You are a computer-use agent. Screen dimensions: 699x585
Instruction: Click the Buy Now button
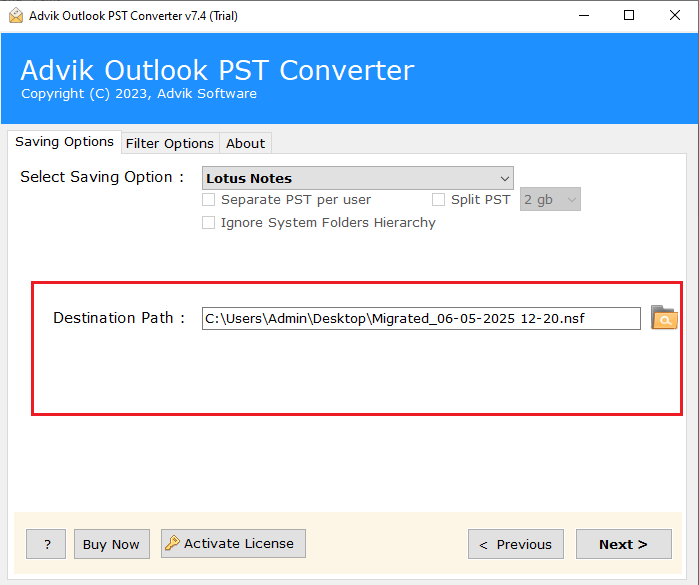(x=111, y=544)
